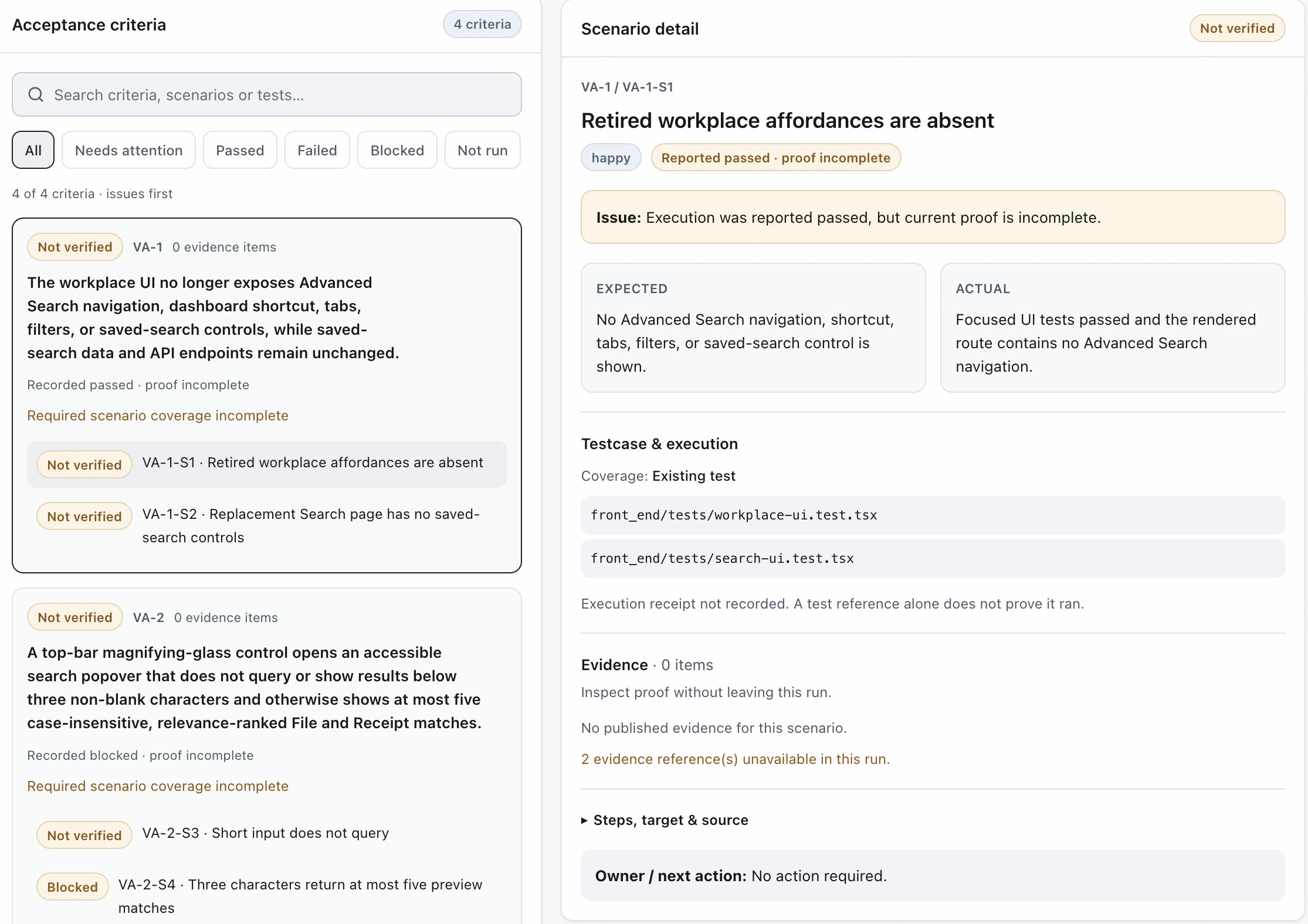
Task: Click the VA-2 criterion description text
Action: (254, 688)
